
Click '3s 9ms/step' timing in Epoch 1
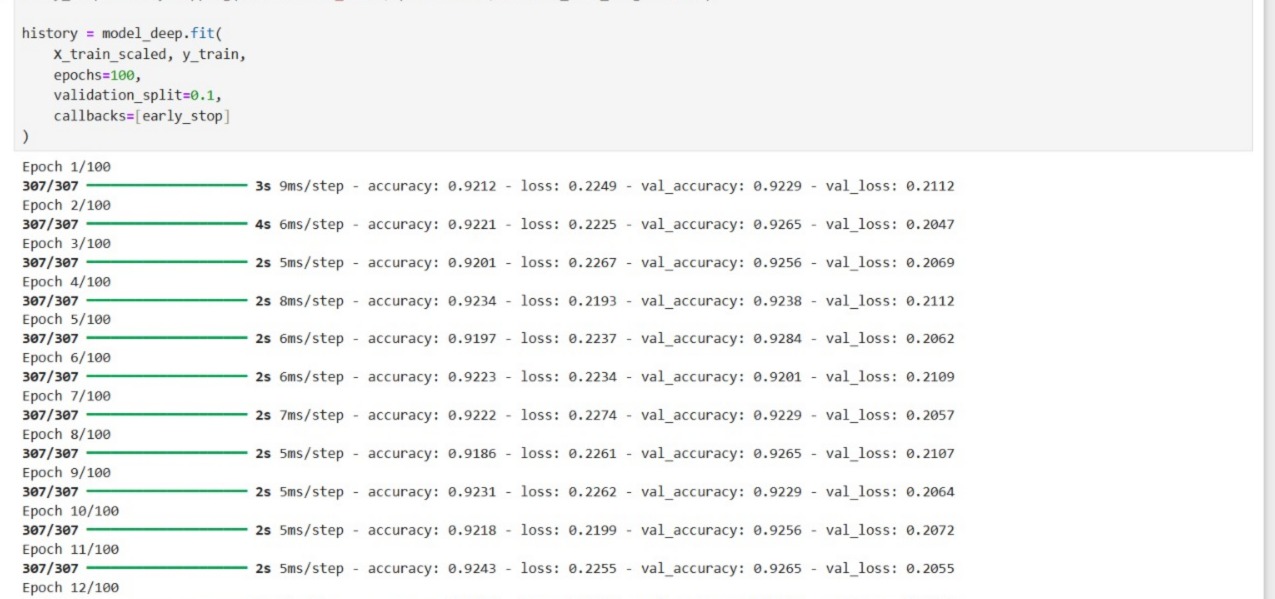(x=299, y=186)
